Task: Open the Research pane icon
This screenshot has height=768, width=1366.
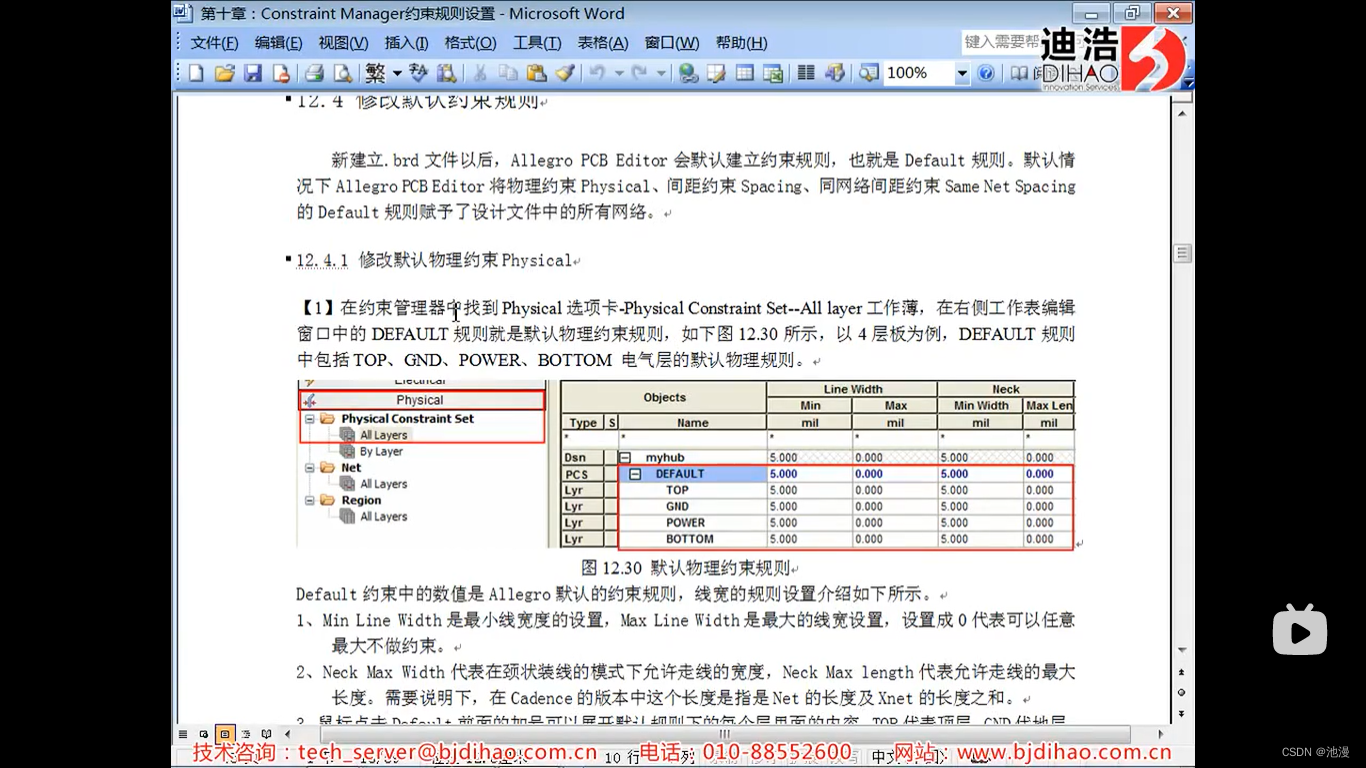Action: tap(447, 73)
